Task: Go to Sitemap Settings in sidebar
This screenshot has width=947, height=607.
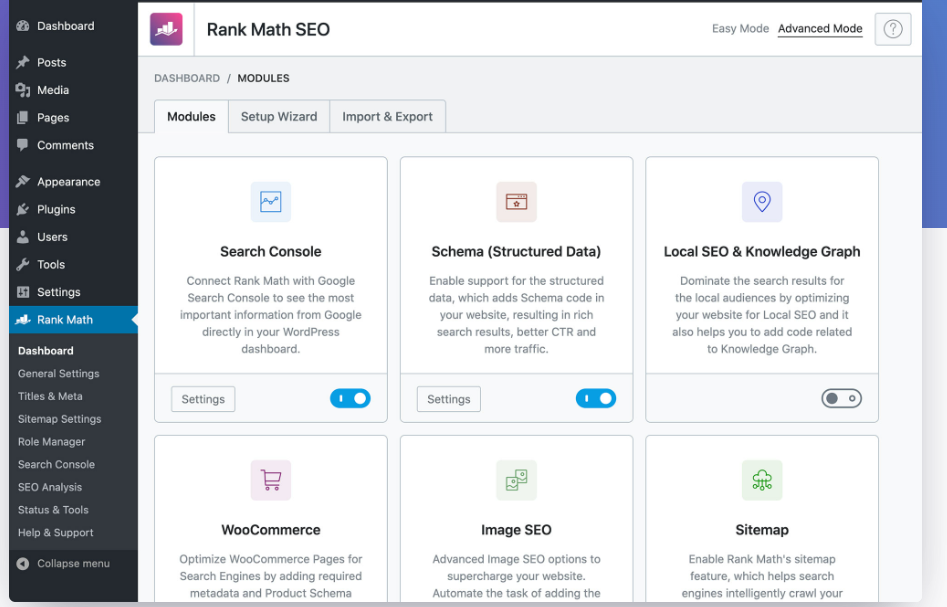Action: (59, 419)
